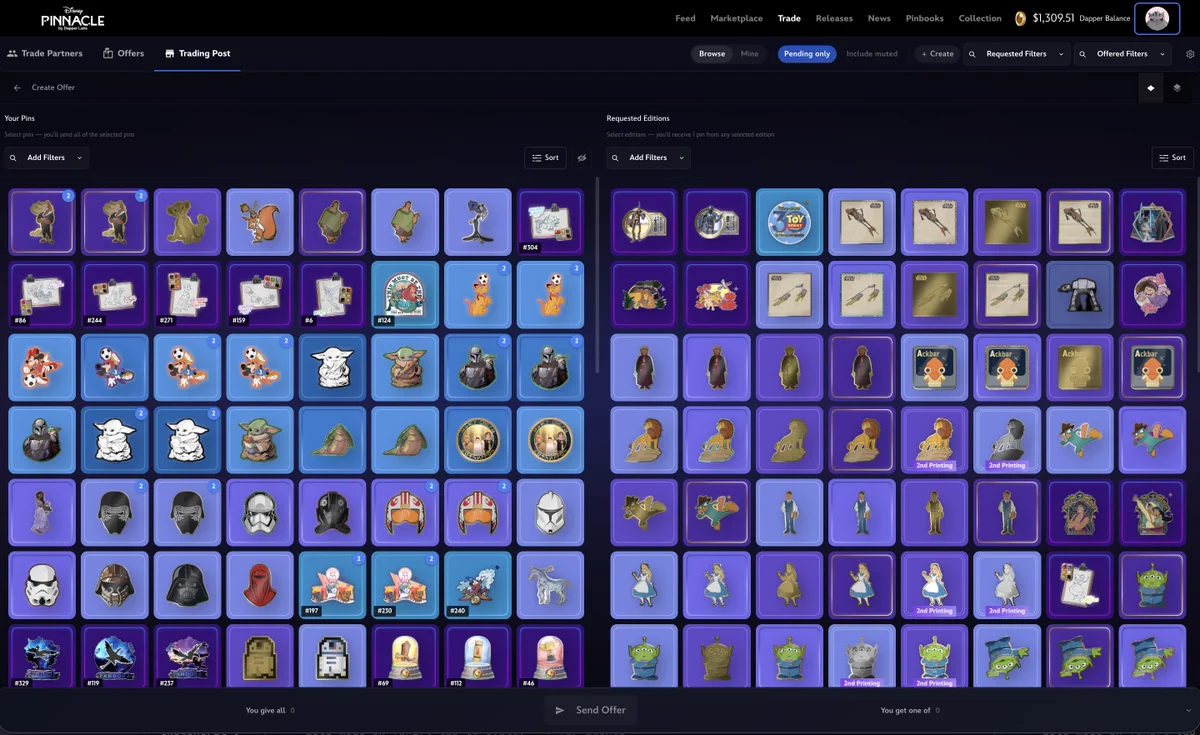Select the pin numbered #69
Screen dimensions: 1200x735
tap(405, 657)
